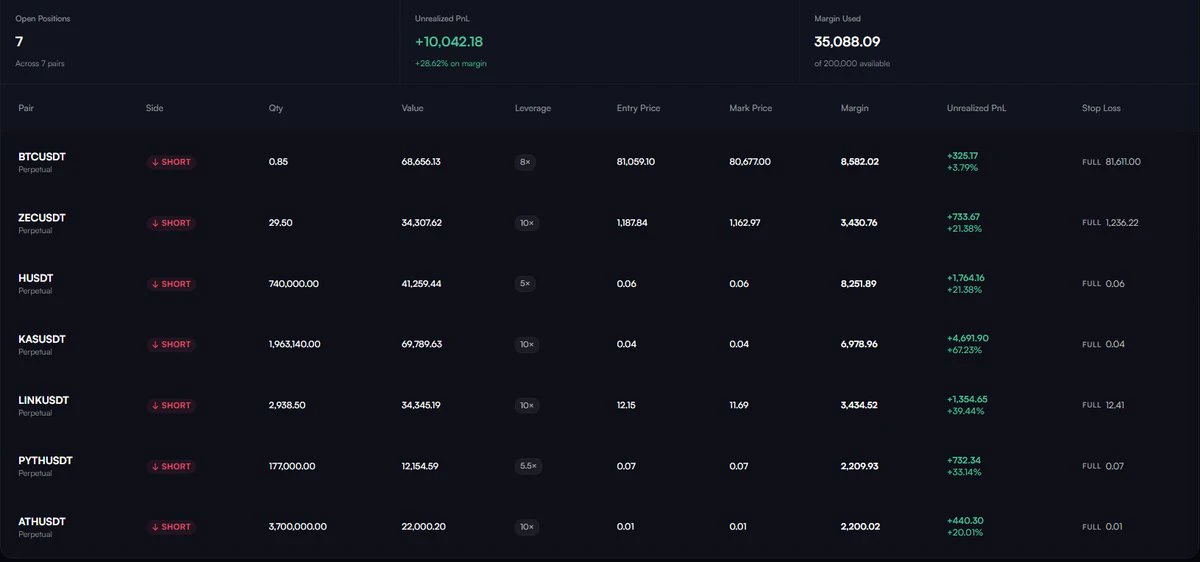Sort by the Value column header
This screenshot has height=562, width=1200.
[x=412, y=108]
